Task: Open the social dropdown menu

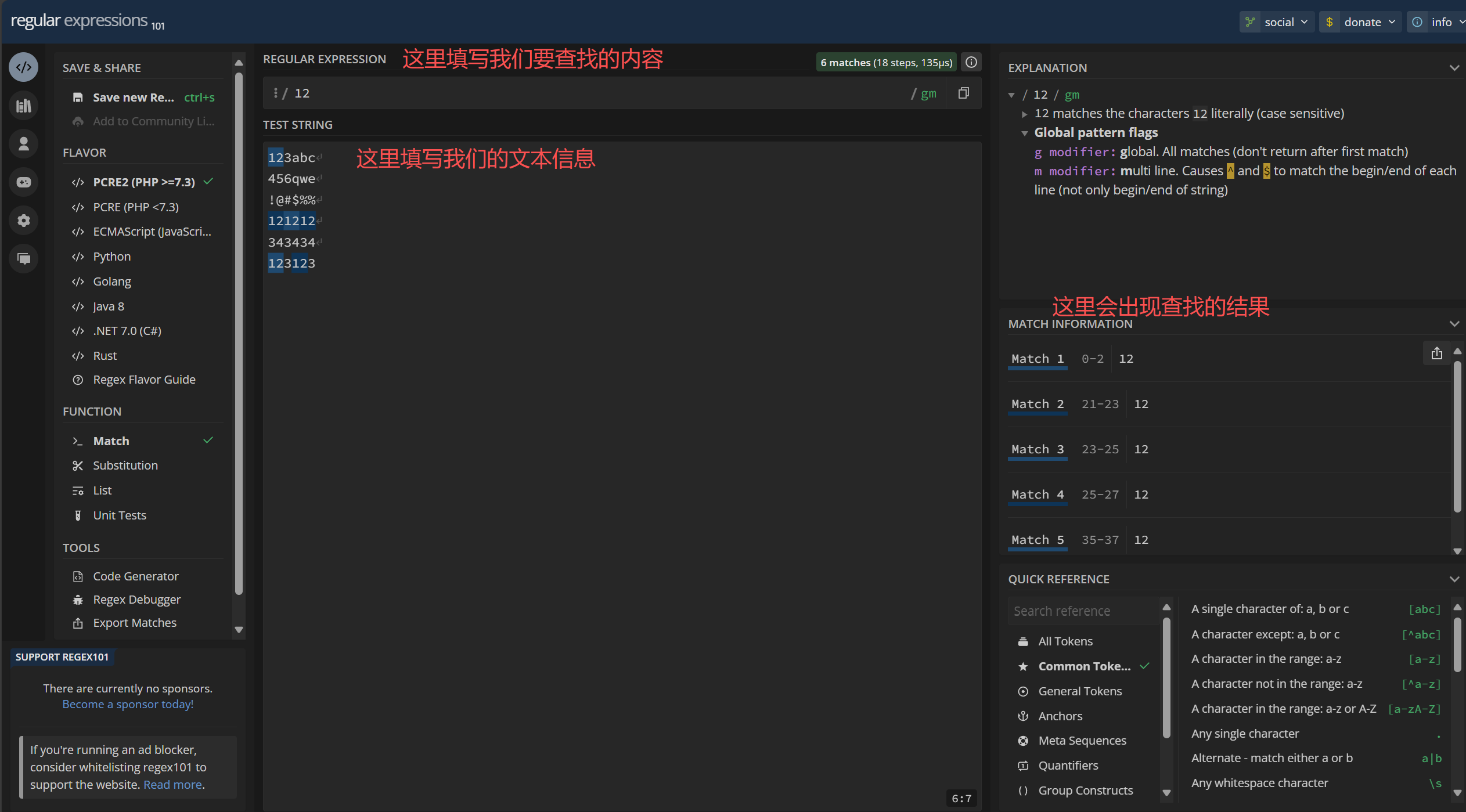Action: 1278,22
